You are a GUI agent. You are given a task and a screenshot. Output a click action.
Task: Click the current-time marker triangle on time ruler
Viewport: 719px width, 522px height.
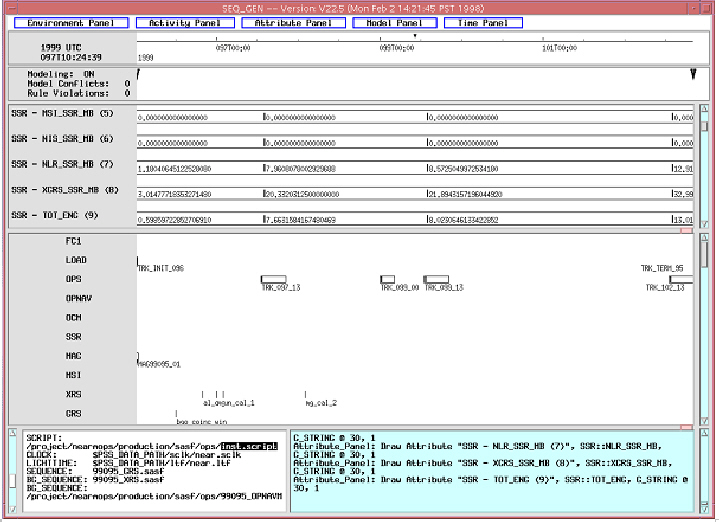(415, 35)
